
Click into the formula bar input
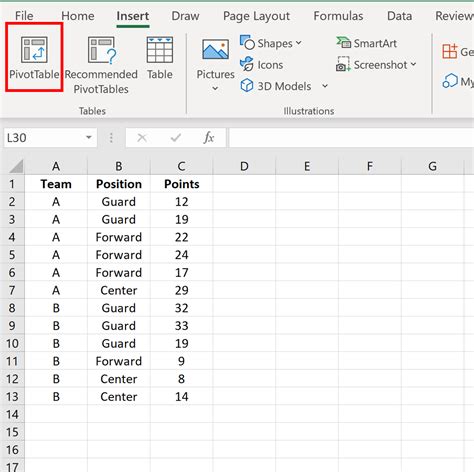351,138
